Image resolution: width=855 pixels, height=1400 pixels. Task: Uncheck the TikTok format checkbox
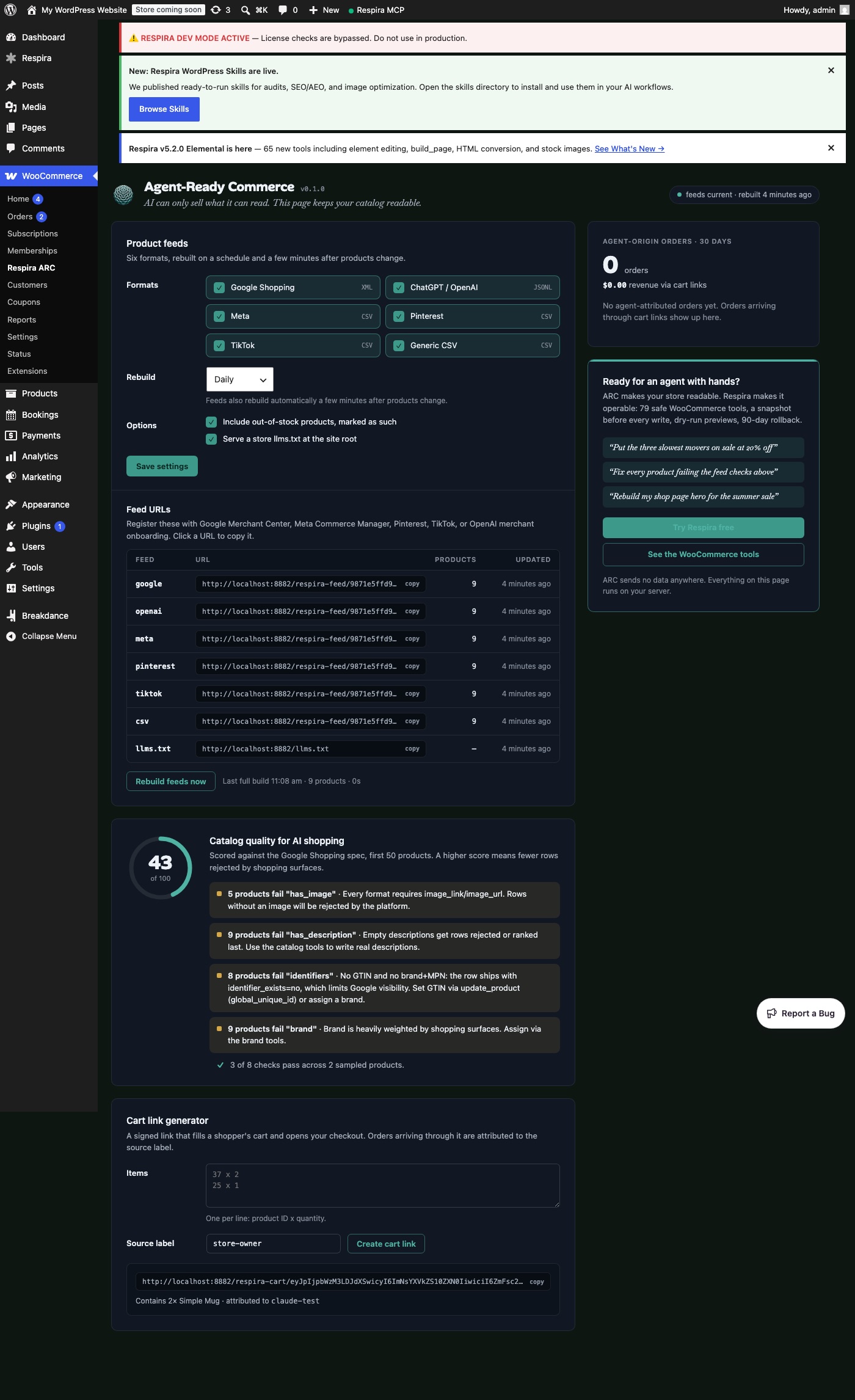tap(219, 346)
